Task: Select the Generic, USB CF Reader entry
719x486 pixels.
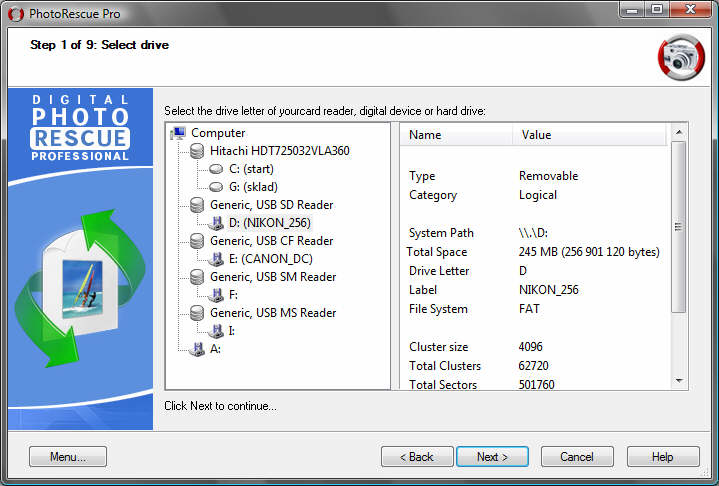Action: pyautogui.click(x=271, y=241)
